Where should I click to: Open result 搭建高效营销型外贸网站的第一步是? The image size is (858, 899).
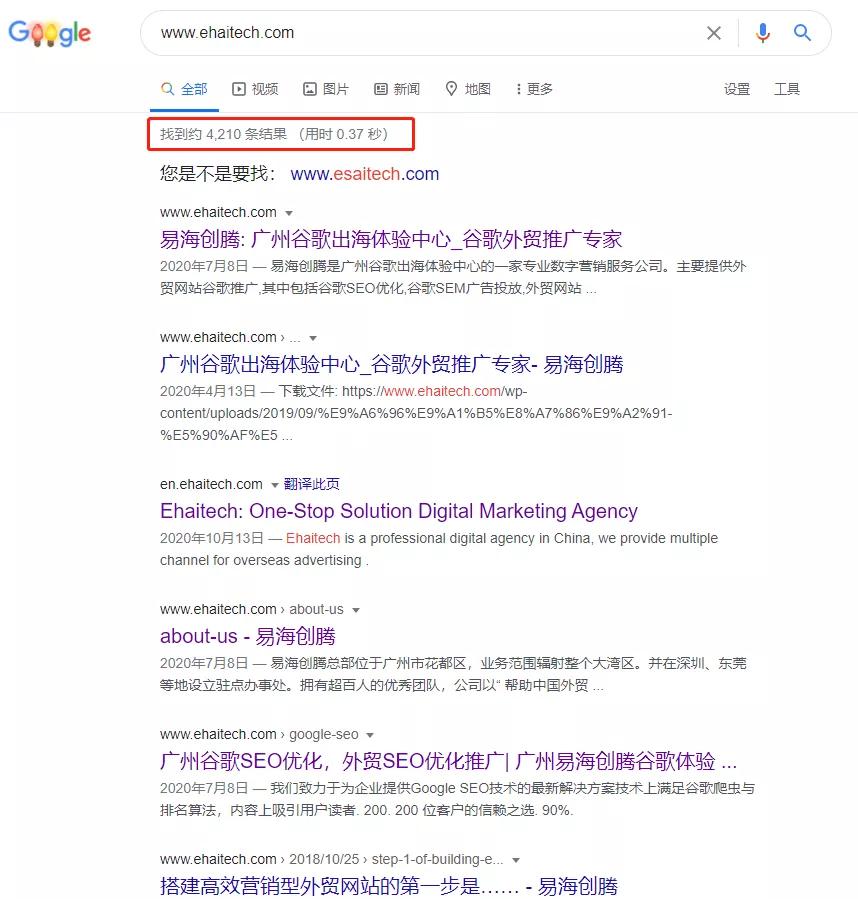tap(389, 886)
